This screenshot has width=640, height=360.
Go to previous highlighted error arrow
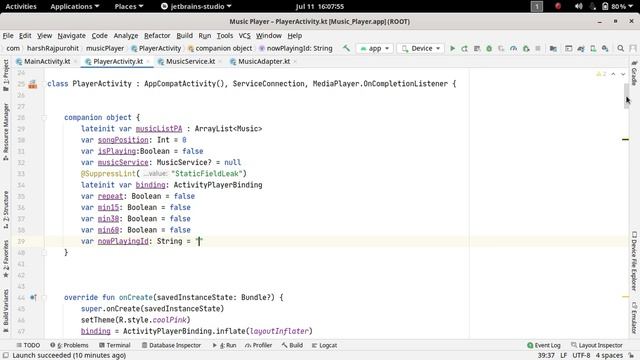[x=613, y=74]
